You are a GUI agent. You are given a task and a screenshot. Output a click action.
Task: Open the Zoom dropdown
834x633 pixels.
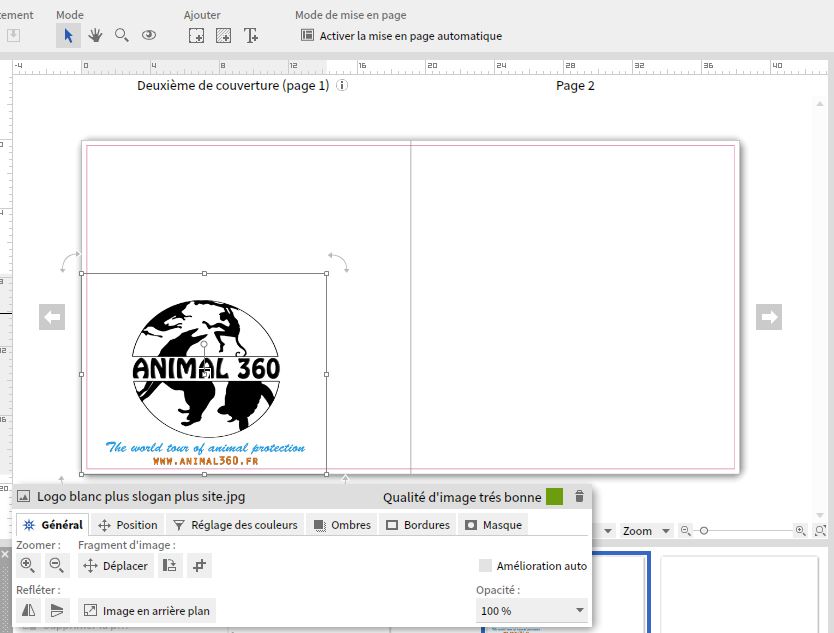[x=646, y=531]
